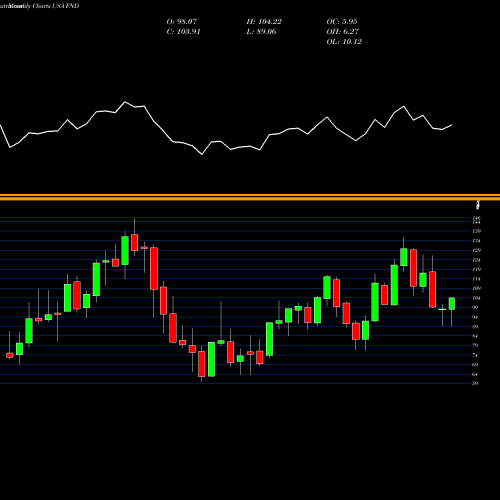Screen dimensions: 500x500
Task: Click the 89 price axis label
Action: pyautogui.click(x=475, y=326)
